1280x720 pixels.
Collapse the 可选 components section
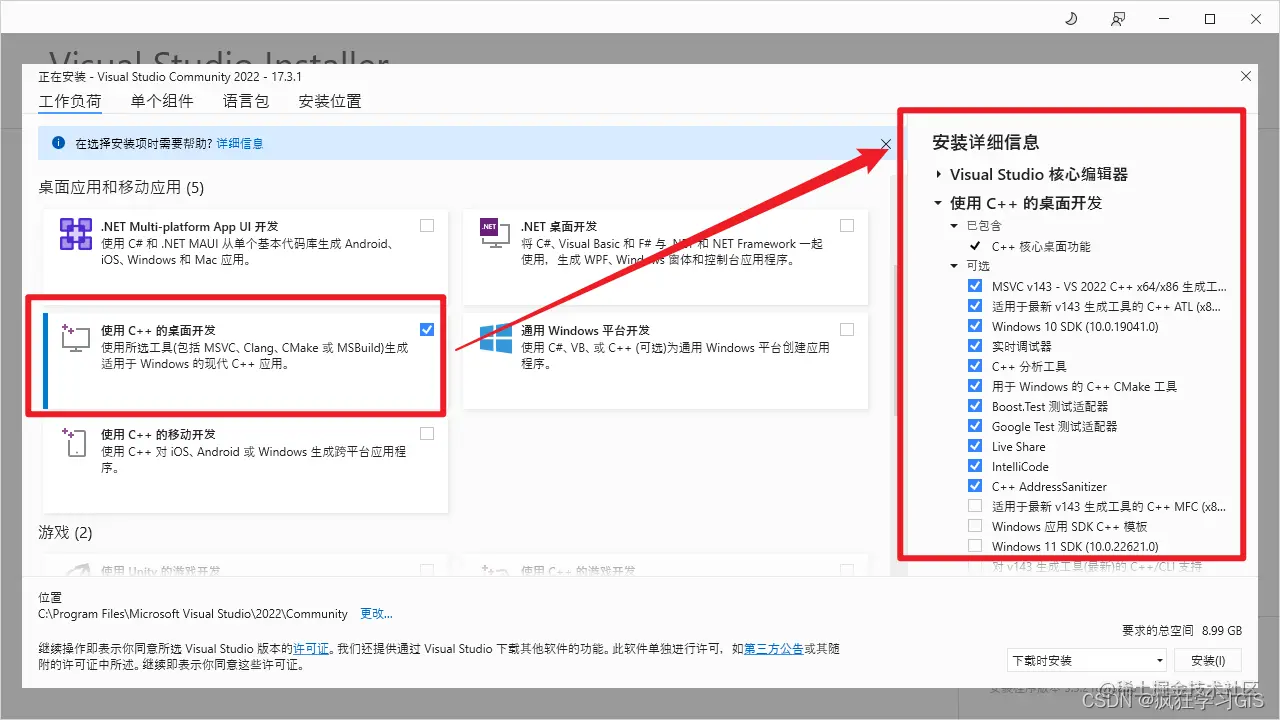pos(955,266)
